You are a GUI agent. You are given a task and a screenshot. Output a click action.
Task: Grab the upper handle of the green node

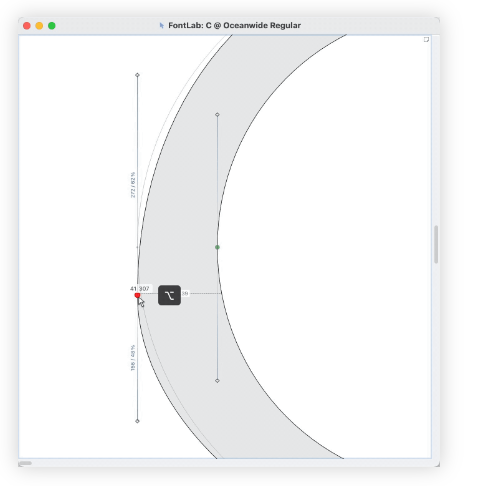(x=217, y=115)
